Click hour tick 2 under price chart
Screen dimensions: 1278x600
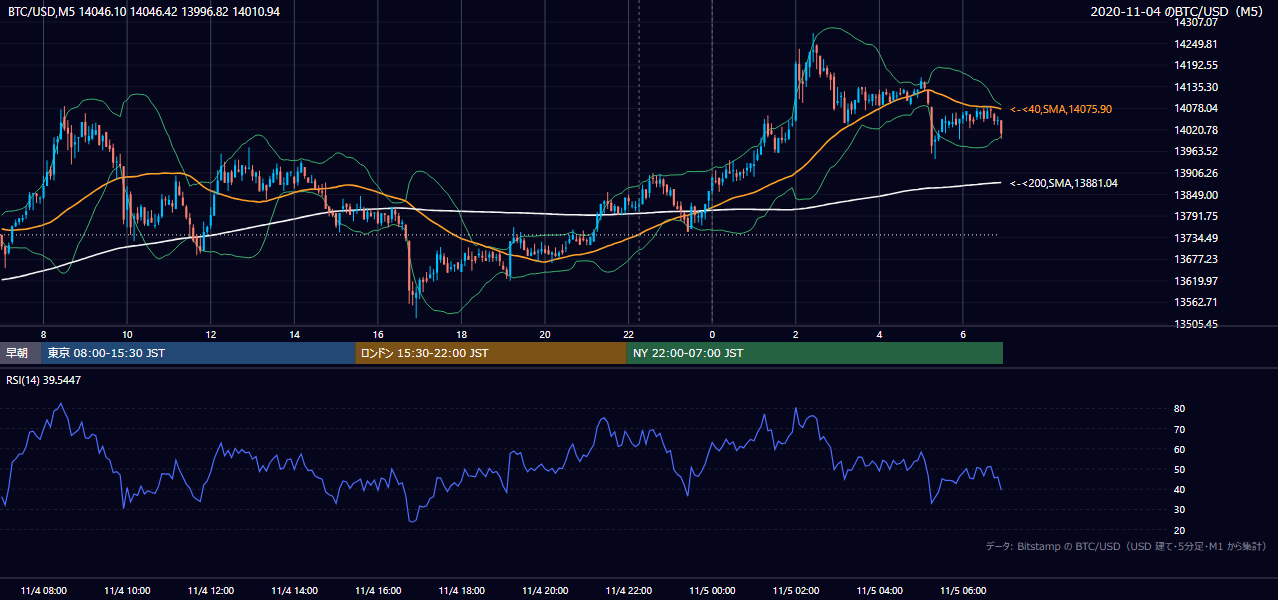pyautogui.click(x=796, y=334)
